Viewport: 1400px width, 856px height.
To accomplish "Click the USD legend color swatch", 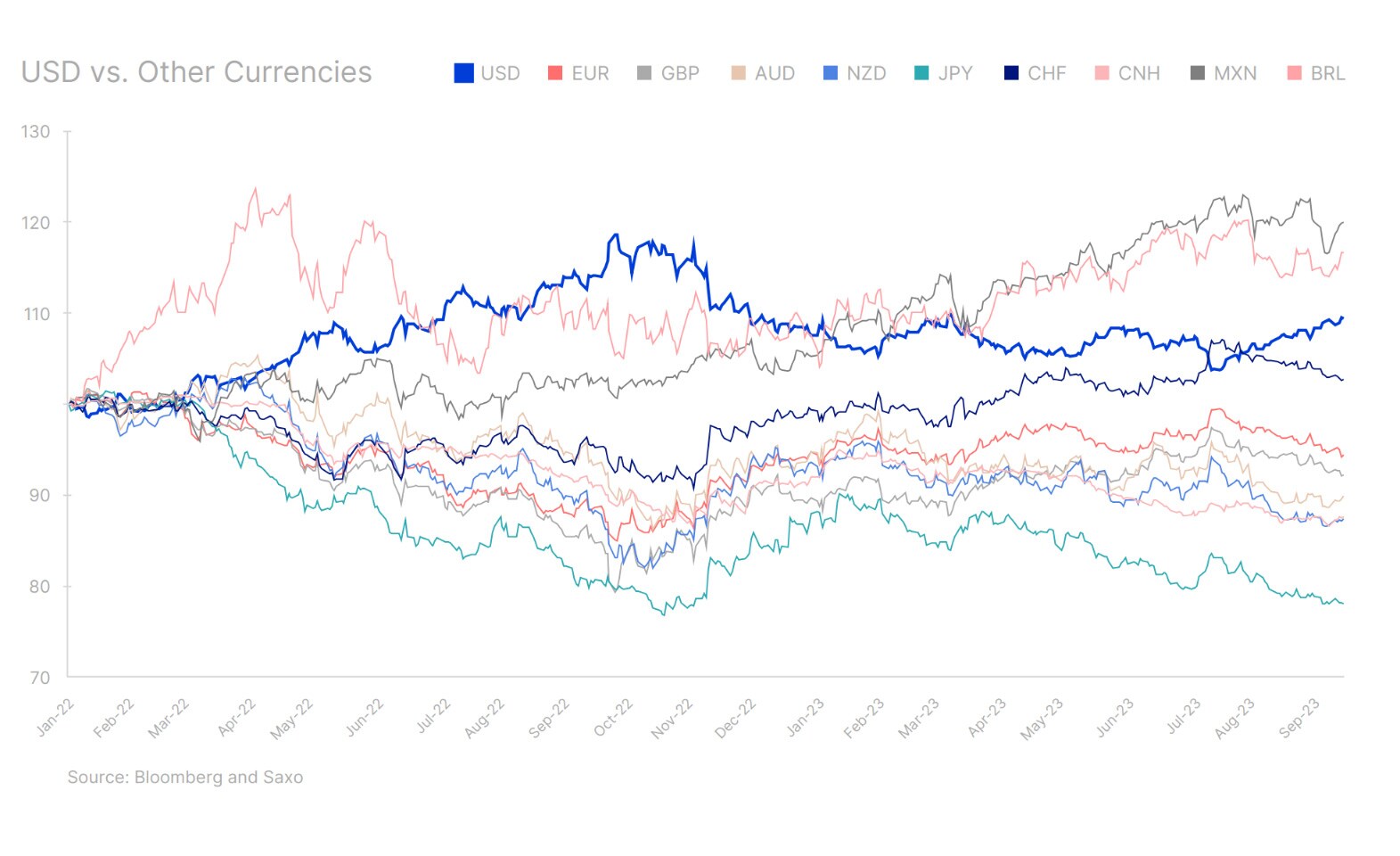I will point(463,73).
